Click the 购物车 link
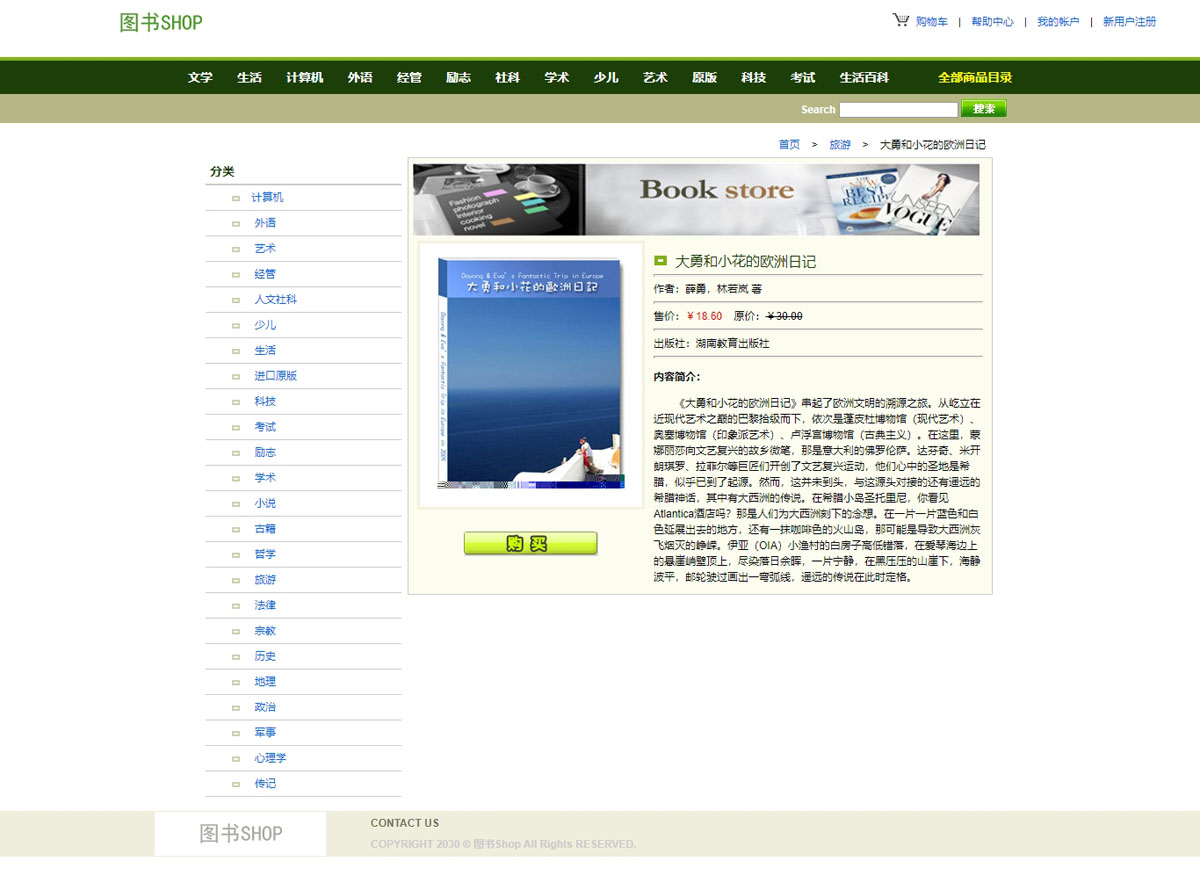Image resolution: width=1200 pixels, height=883 pixels. tap(932, 22)
